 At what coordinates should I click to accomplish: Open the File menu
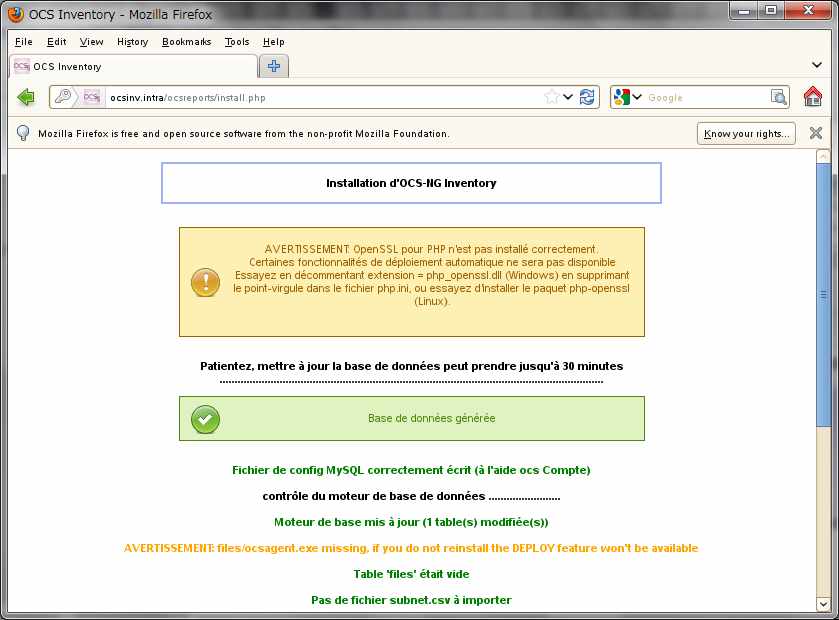pyautogui.click(x=24, y=42)
